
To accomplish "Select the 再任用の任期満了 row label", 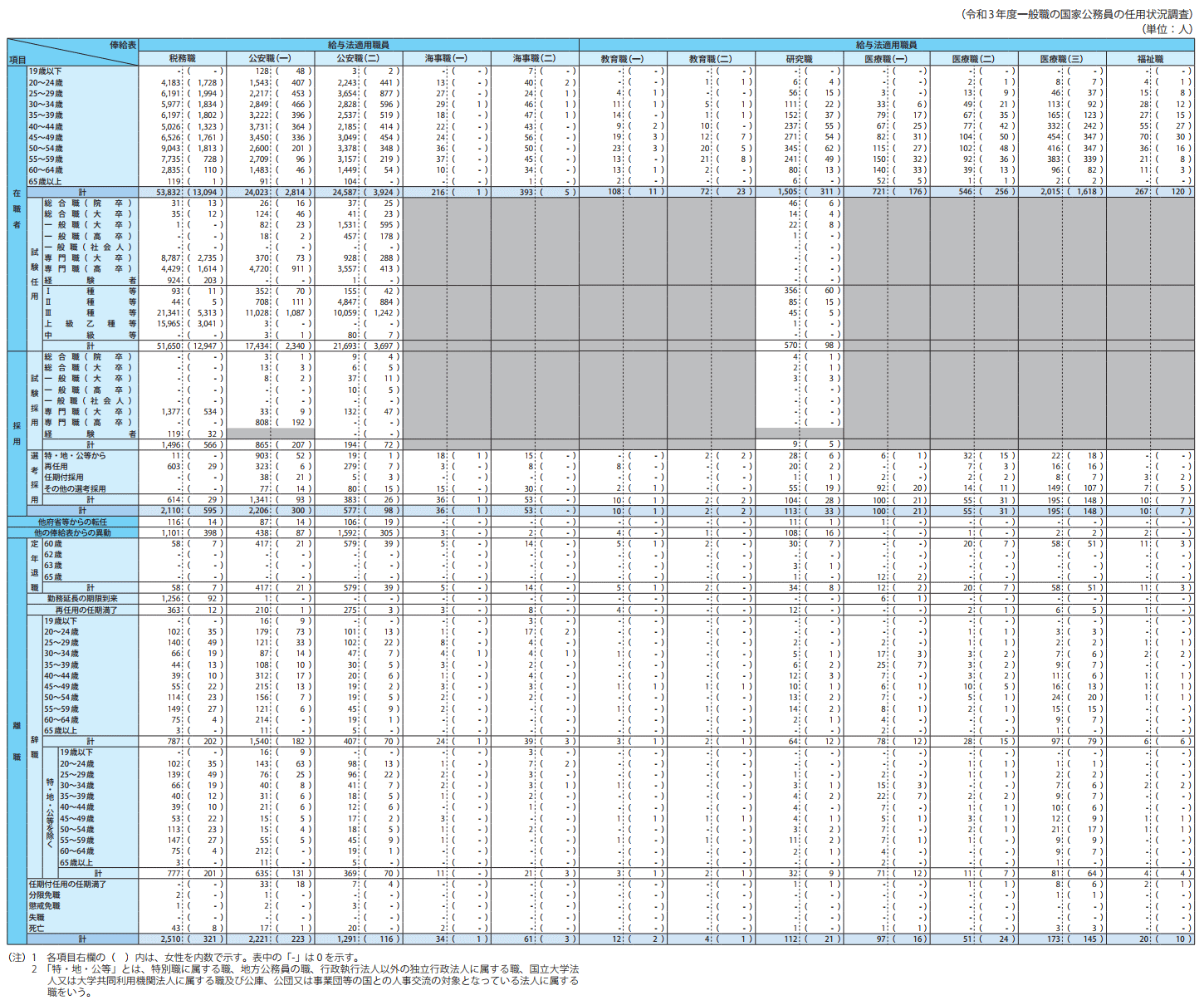I will click(86, 610).
